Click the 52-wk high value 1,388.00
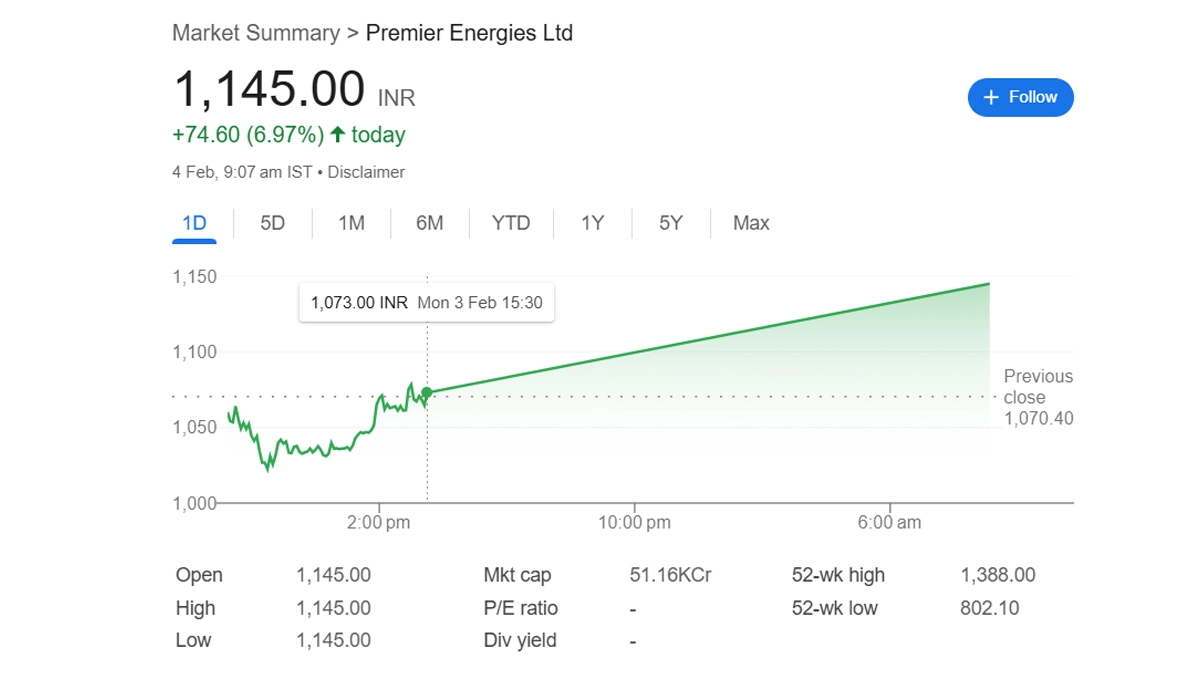Image resolution: width=1200 pixels, height=675 pixels. pos(997,575)
